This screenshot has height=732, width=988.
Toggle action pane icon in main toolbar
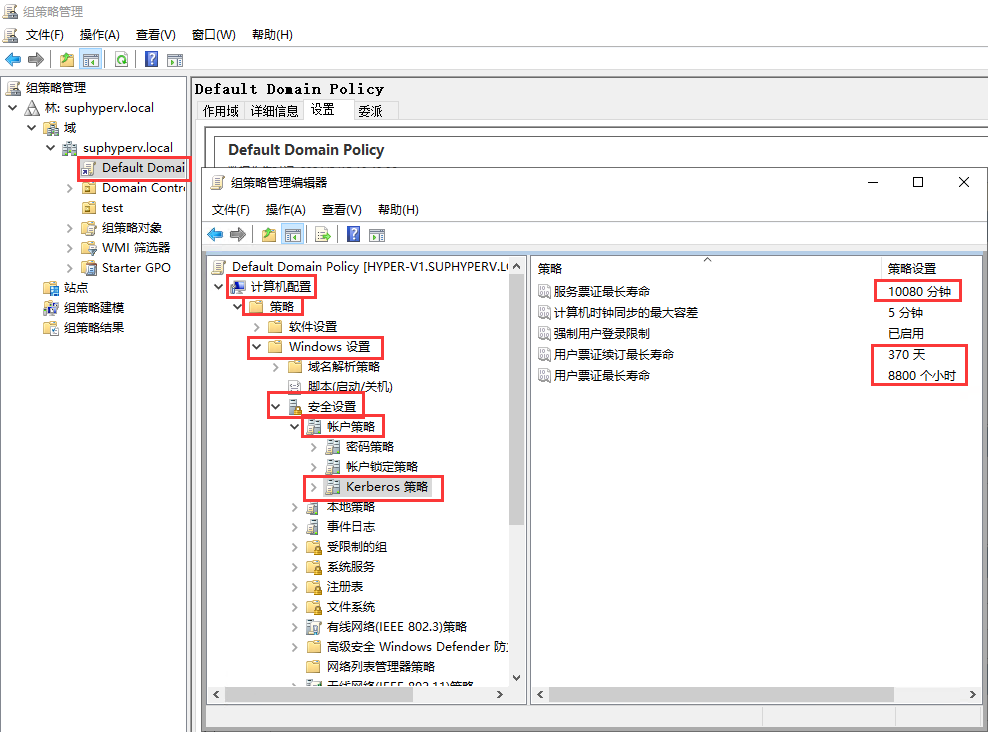click(175, 60)
